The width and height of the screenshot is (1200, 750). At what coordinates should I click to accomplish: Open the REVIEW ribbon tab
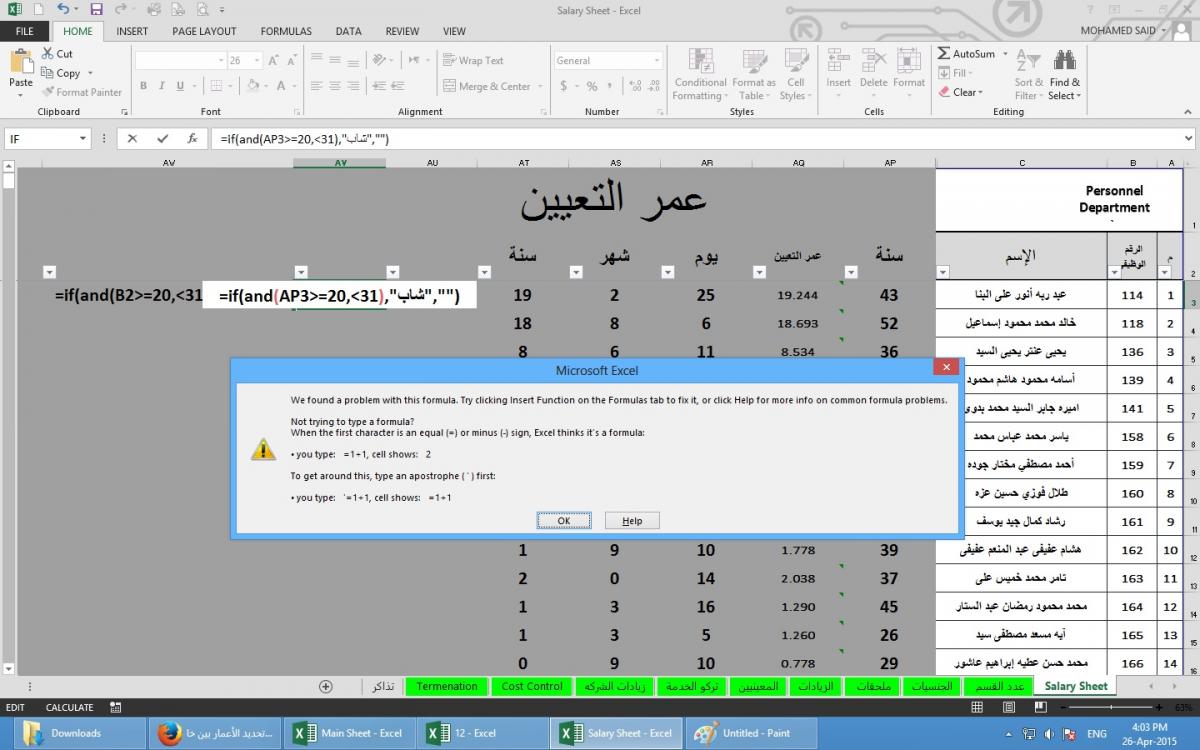(x=402, y=31)
